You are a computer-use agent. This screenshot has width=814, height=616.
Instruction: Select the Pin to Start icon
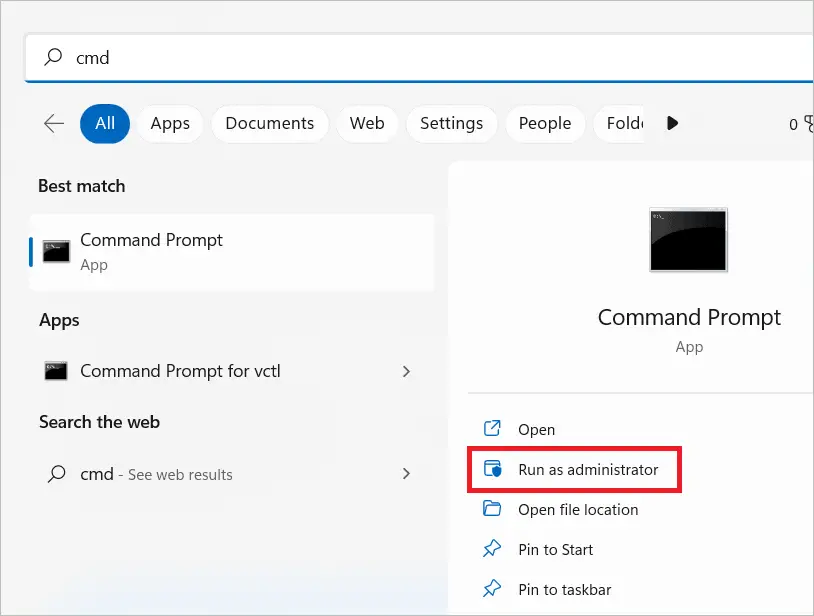click(x=492, y=549)
